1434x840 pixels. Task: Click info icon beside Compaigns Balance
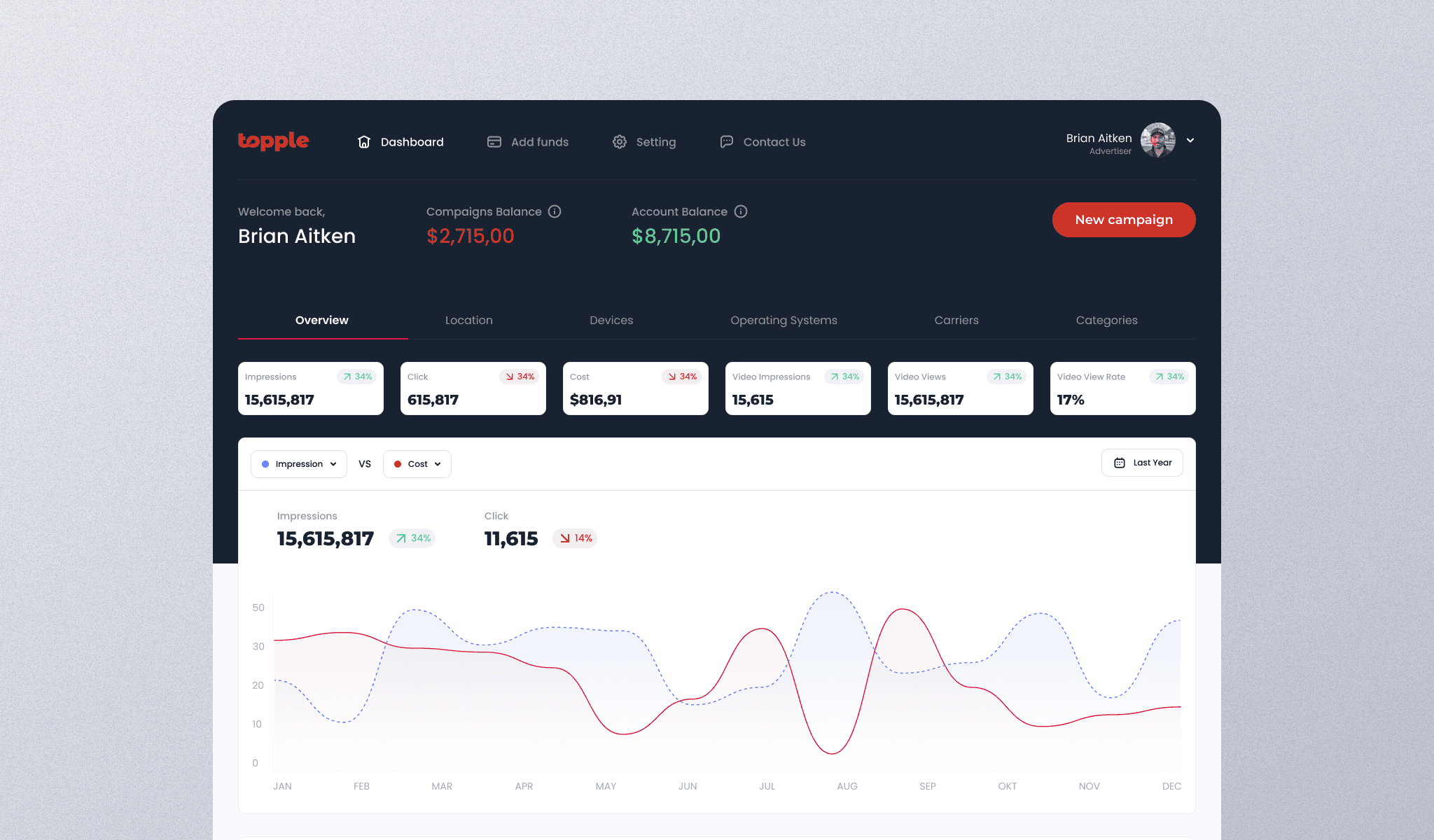click(x=555, y=211)
